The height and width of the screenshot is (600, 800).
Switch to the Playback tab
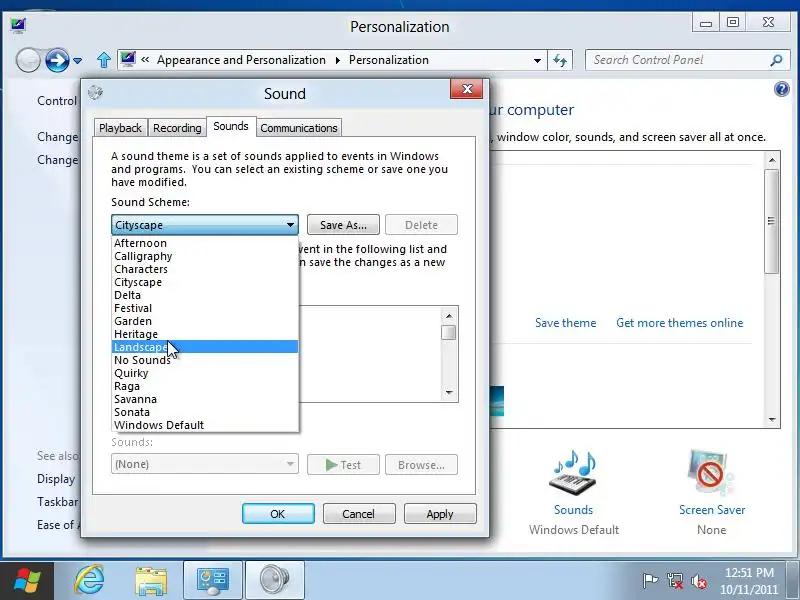pos(120,128)
